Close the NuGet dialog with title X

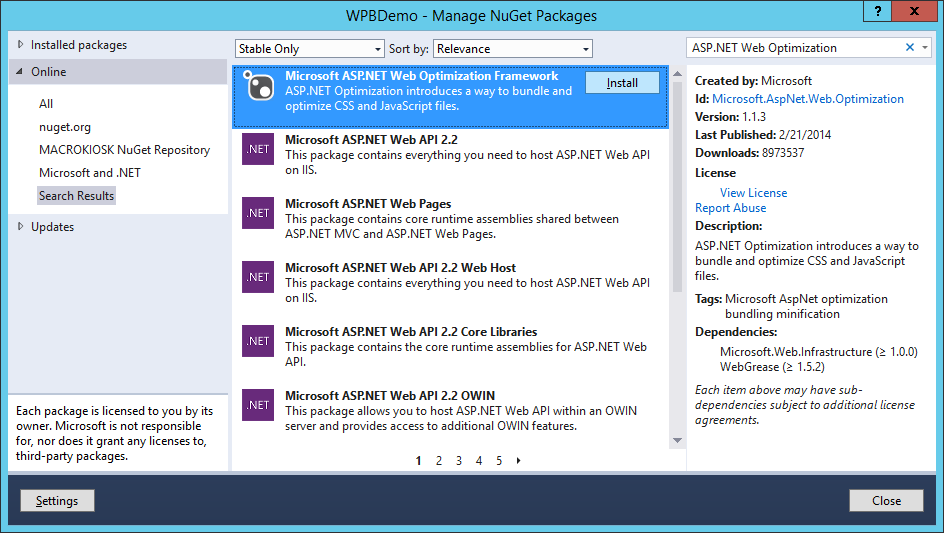(x=914, y=11)
